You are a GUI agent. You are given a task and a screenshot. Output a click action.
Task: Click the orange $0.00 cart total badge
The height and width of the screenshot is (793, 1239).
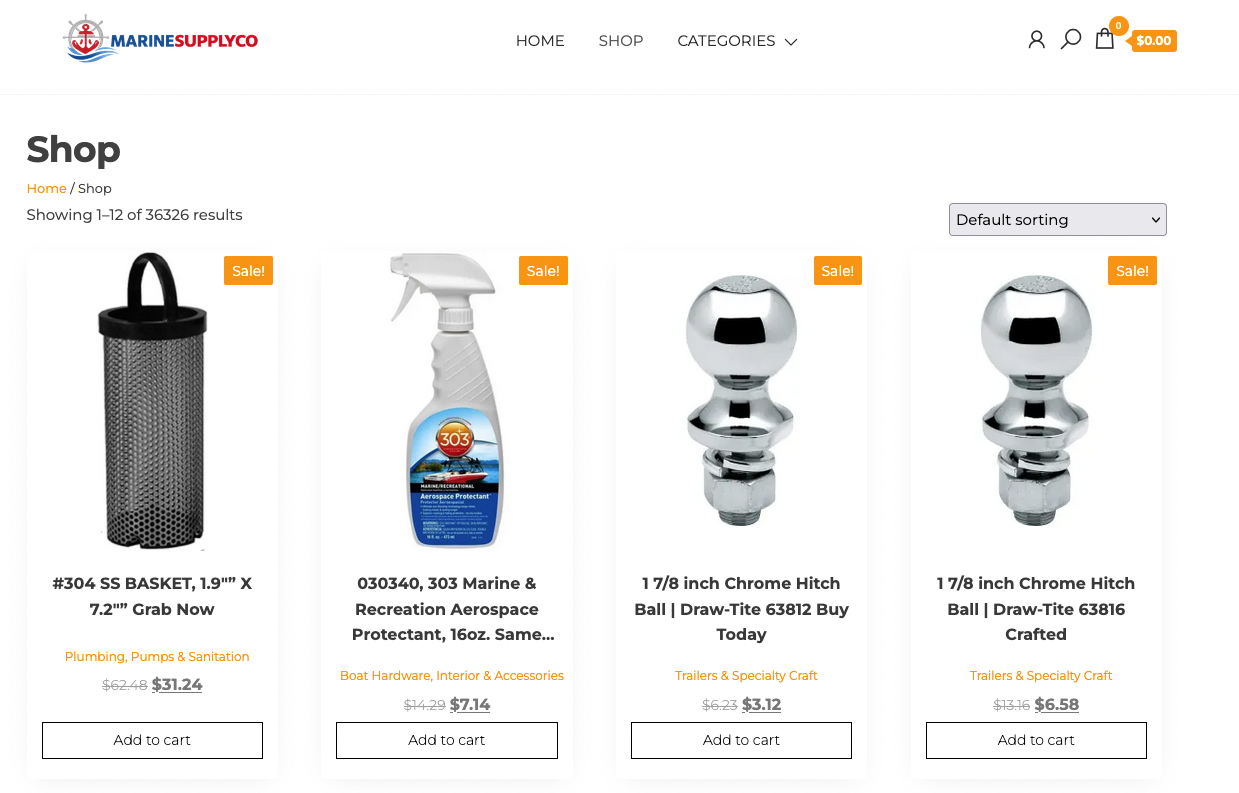1154,41
